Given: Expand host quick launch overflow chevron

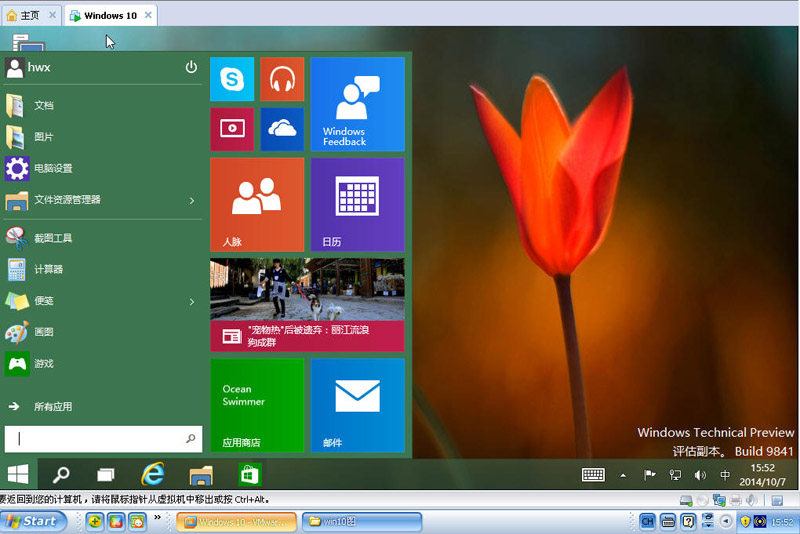Looking at the screenshot, I should (158, 517).
